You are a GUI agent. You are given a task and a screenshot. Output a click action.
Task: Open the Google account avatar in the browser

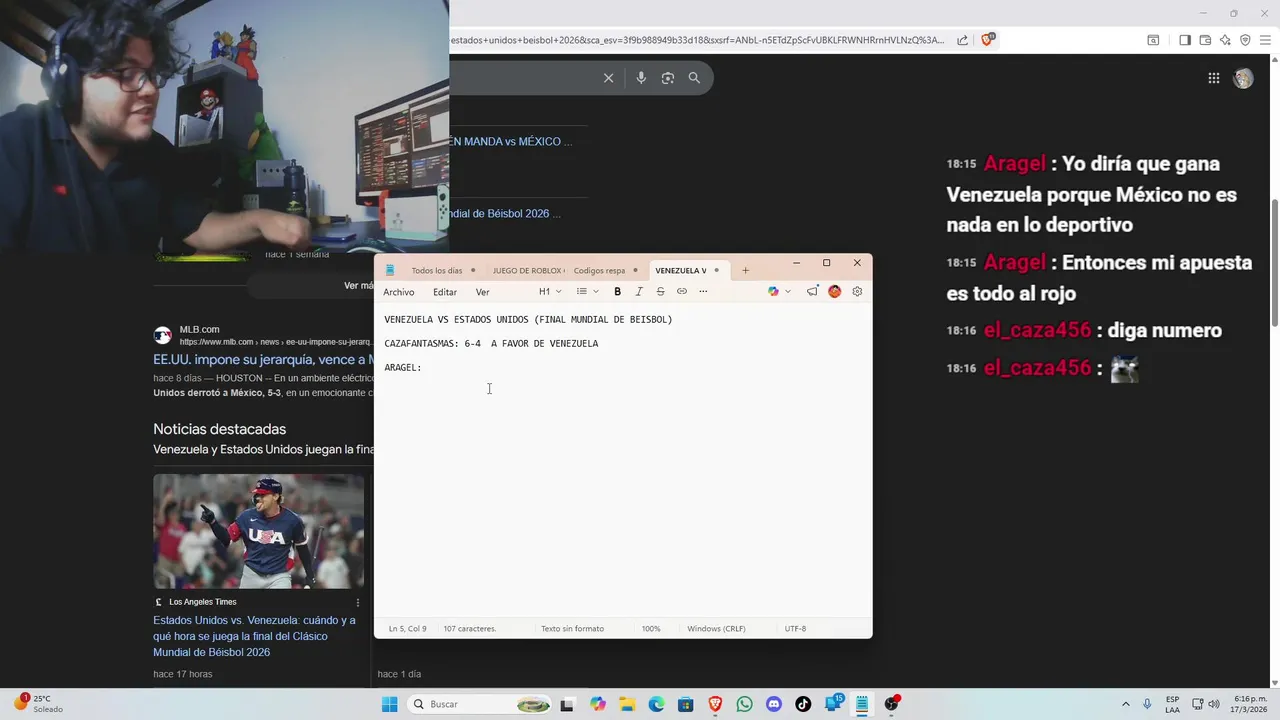pos(1243,78)
